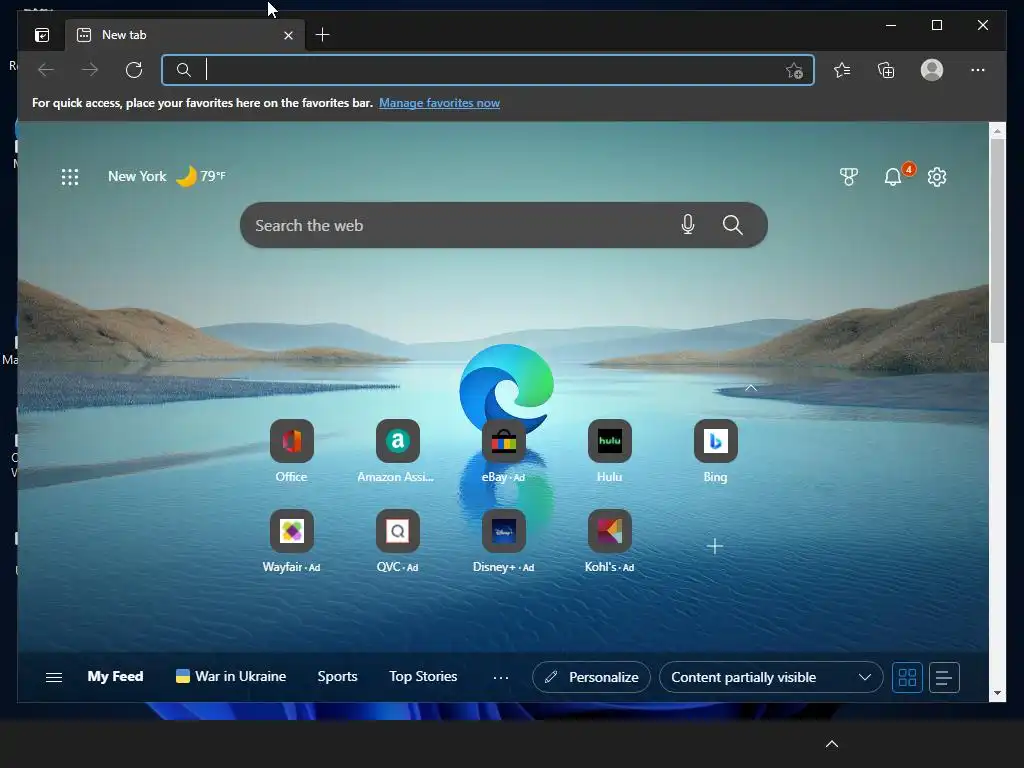Image resolution: width=1024 pixels, height=768 pixels.
Task: Switch feed to grid view
Action: 907,677
